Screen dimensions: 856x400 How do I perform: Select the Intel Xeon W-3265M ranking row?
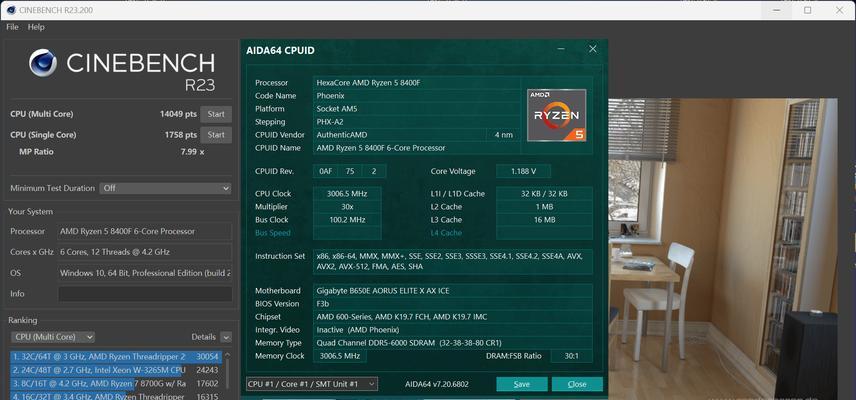(x=116, y=369)
